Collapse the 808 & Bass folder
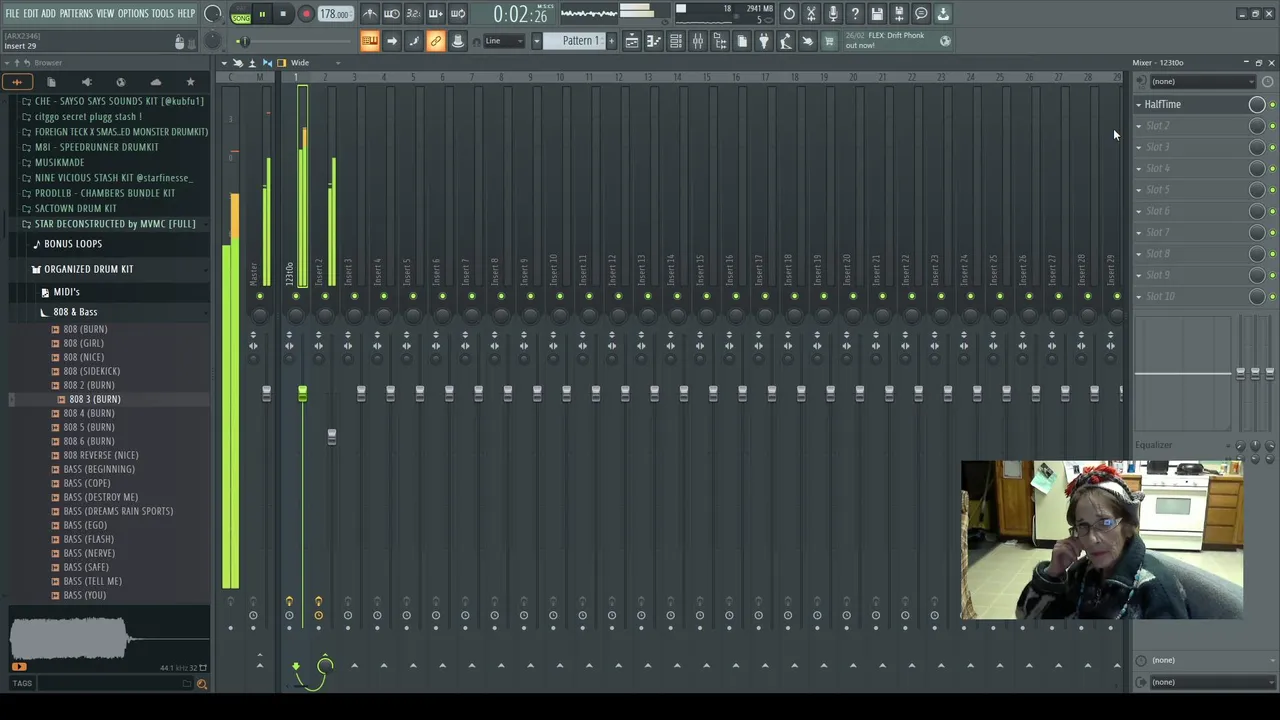 coord(75,312)
